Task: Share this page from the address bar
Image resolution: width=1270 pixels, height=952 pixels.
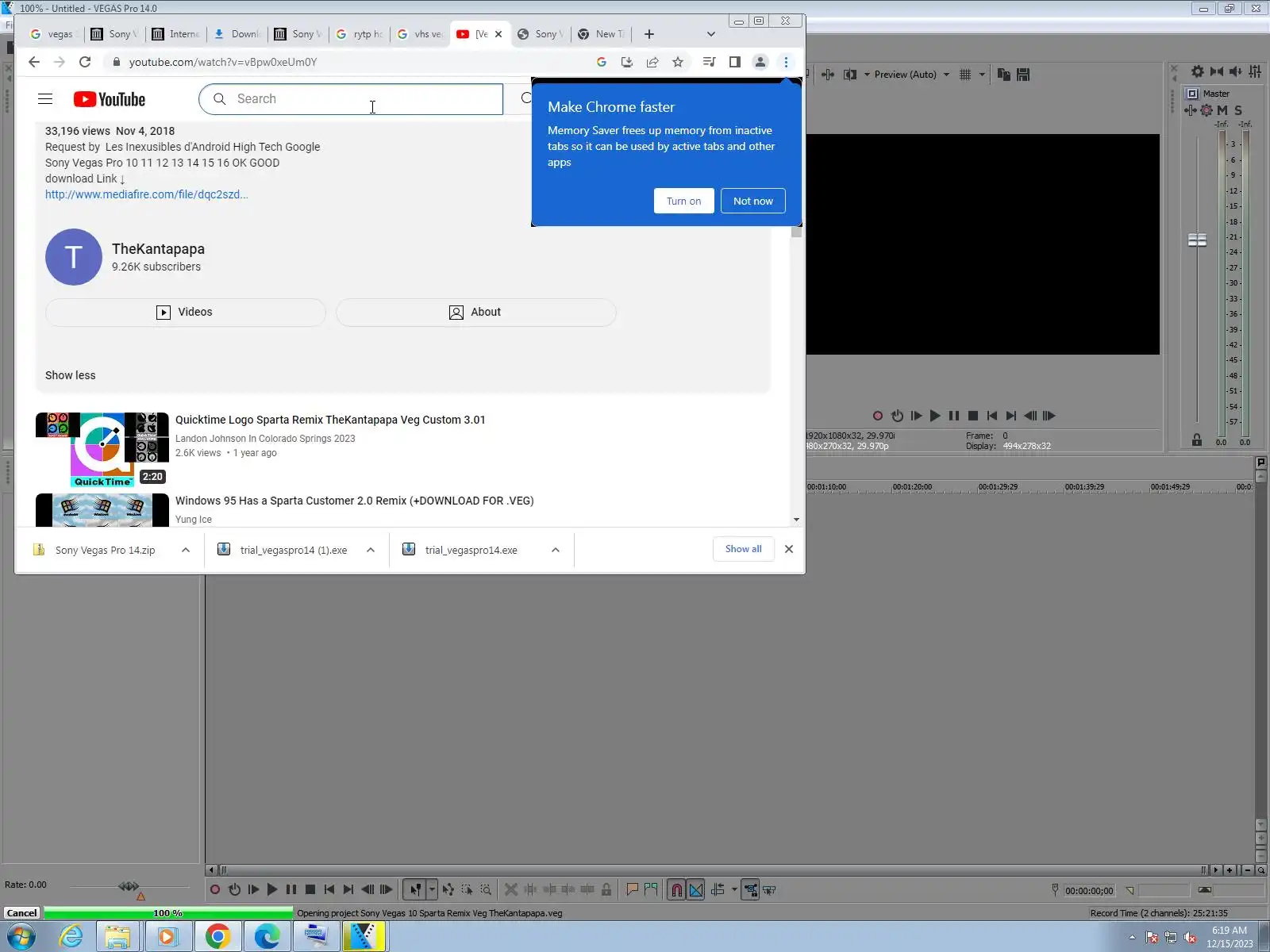Action: click(652, 62)
